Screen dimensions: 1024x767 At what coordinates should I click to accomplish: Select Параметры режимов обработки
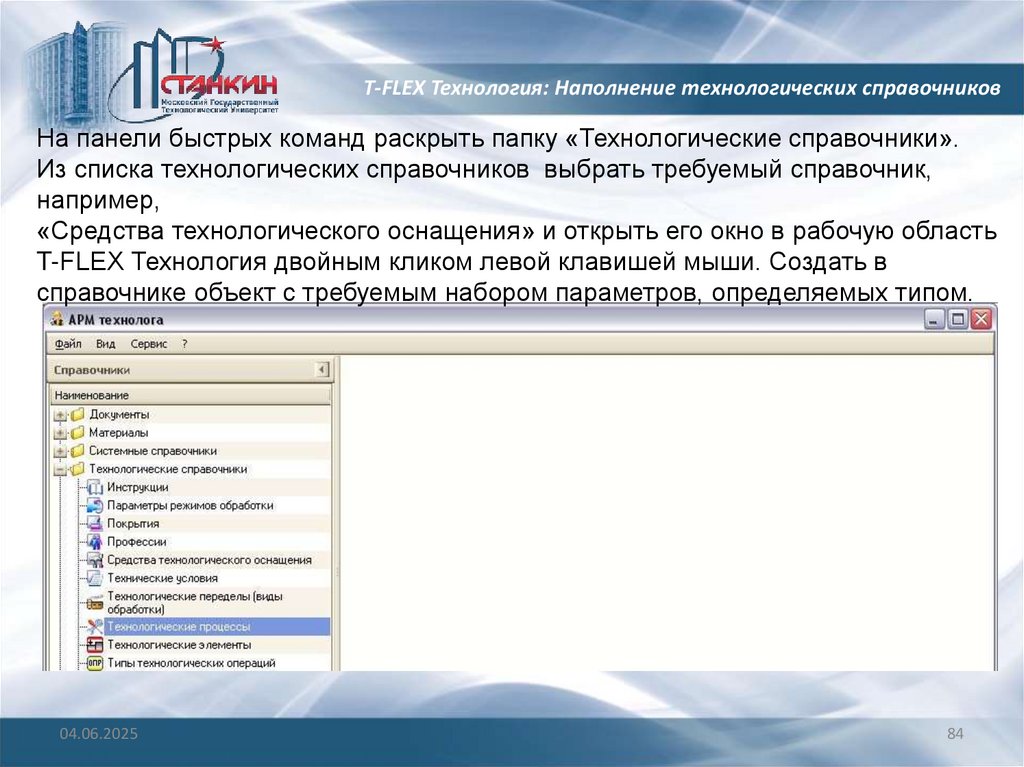[190, 506]
